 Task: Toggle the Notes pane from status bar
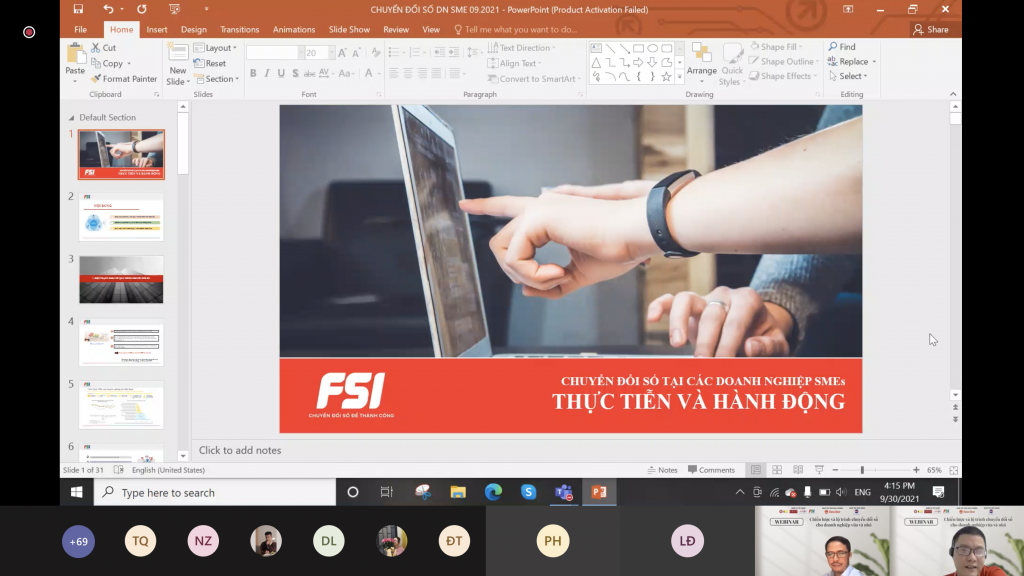pyautogui.click(x=662, y=470)
